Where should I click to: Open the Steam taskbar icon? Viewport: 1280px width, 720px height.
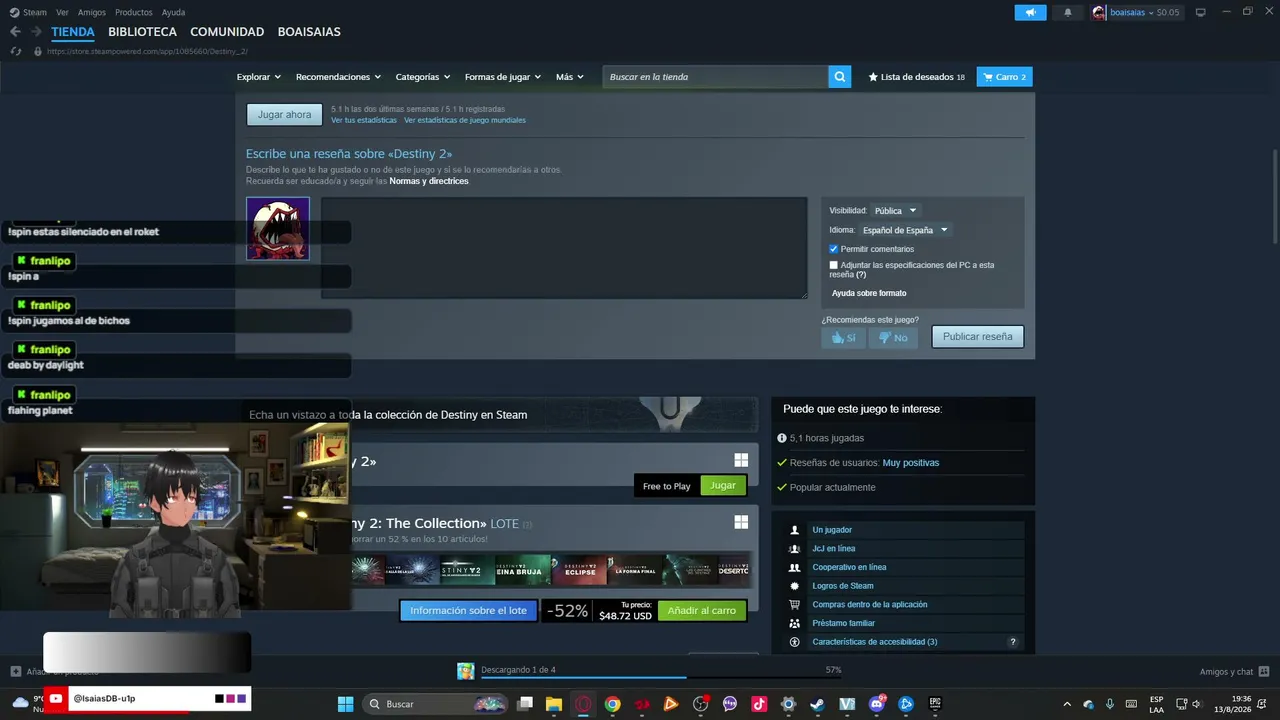click(817, 704)
